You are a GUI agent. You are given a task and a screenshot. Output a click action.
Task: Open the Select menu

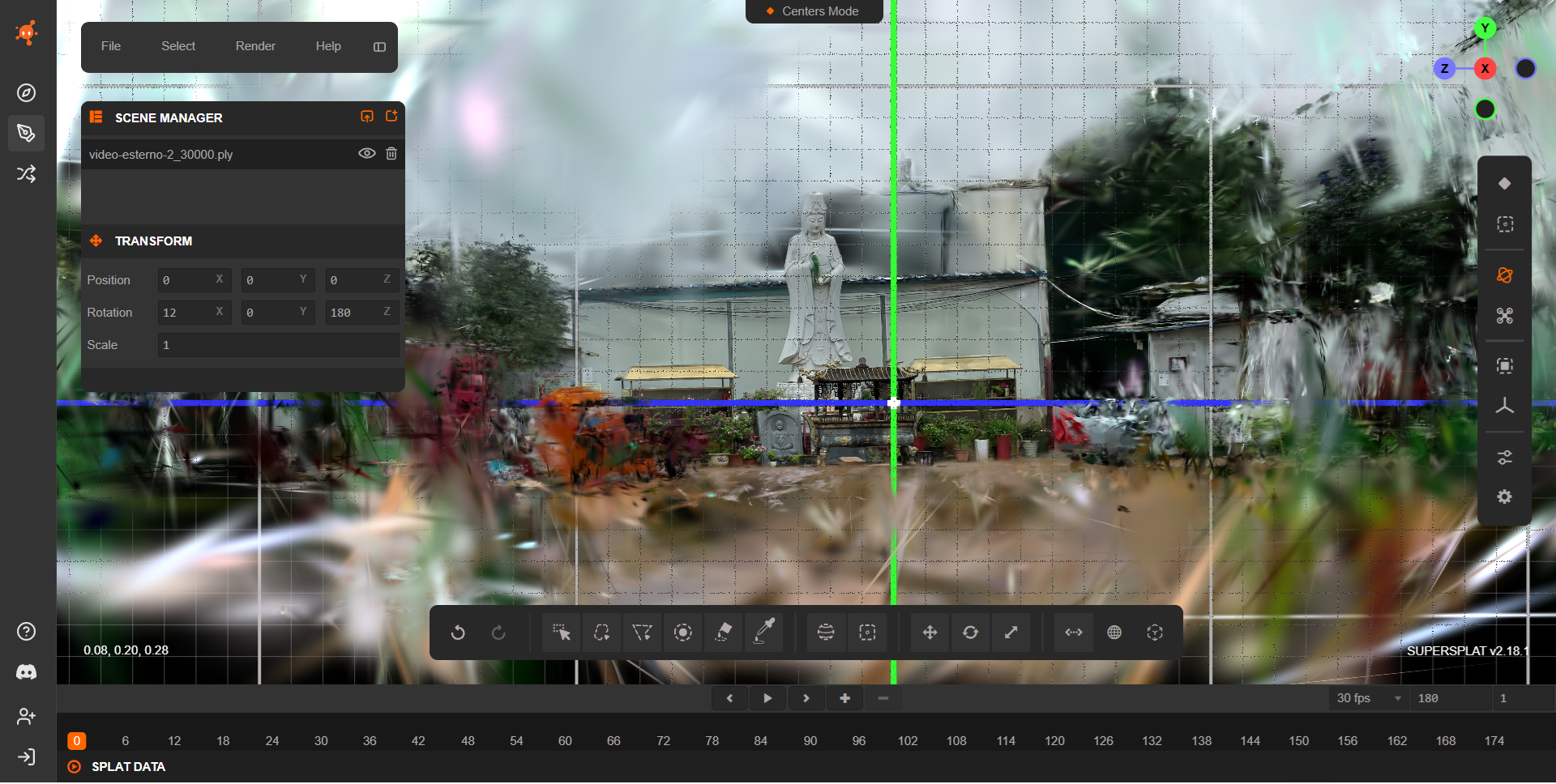click(x=178, y=46)
